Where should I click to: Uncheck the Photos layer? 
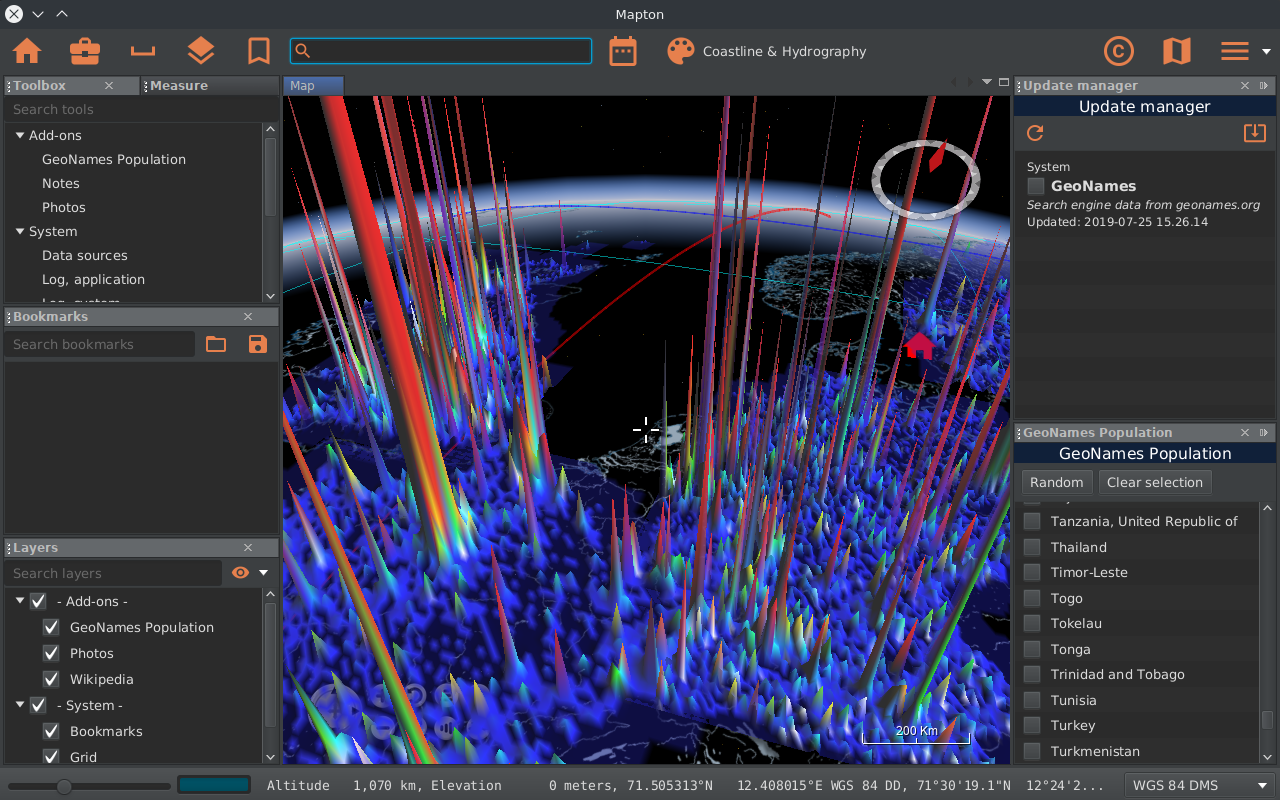[51, 653]
